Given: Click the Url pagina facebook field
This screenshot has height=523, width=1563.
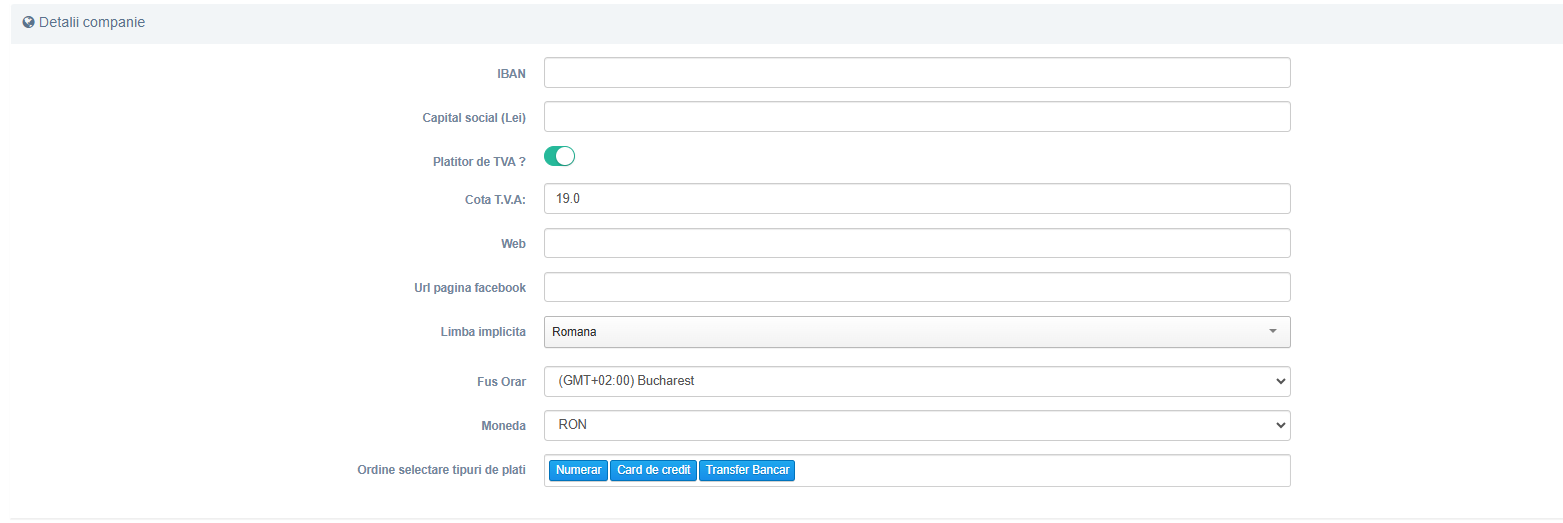Looking at the screenshot, I should [x=917, y=287].
